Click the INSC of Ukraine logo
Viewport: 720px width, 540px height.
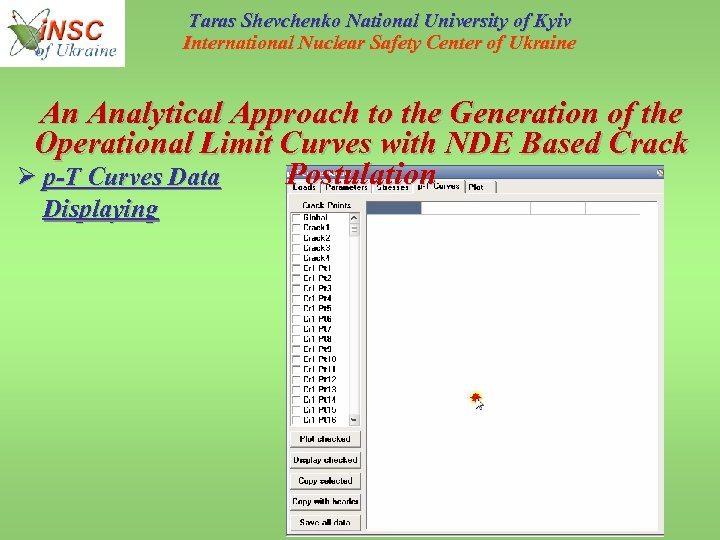point(62,33)
